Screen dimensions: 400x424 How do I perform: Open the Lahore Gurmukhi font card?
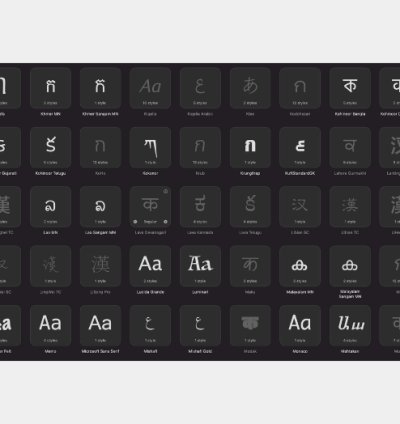click(x=350, y=148)
